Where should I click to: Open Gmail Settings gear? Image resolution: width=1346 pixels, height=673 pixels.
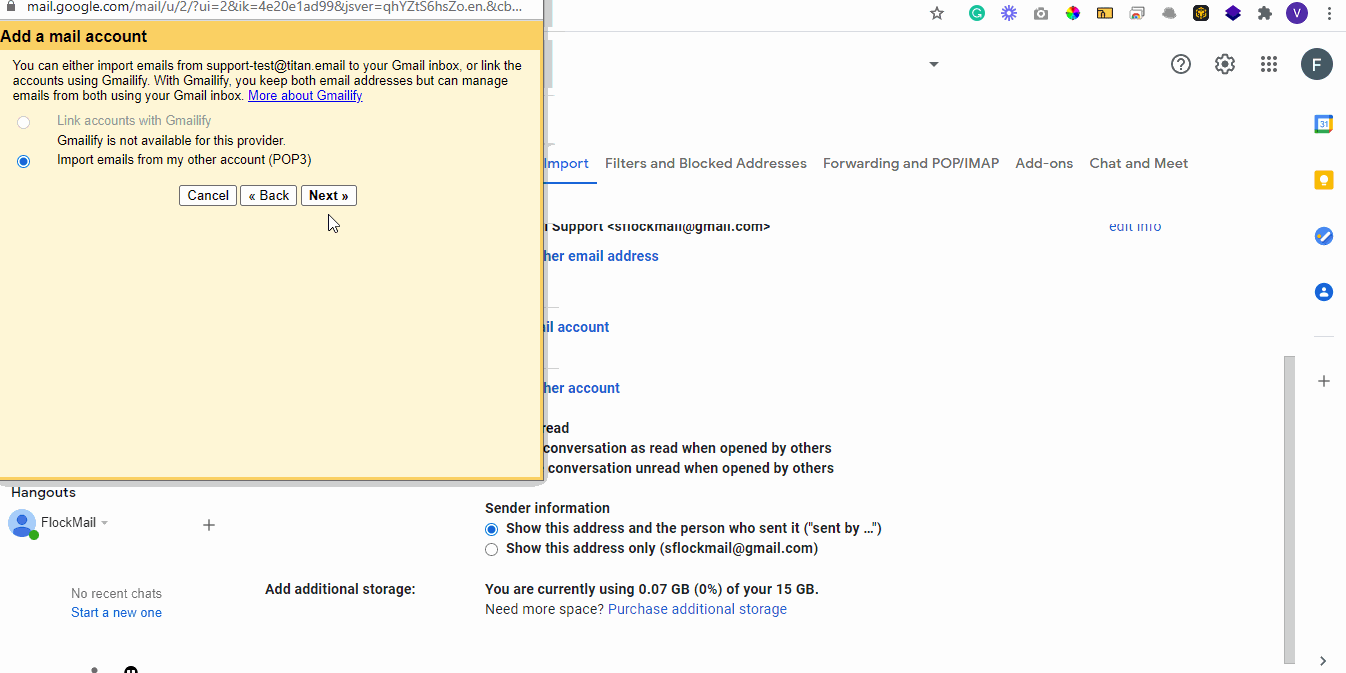coord(1225,64)
